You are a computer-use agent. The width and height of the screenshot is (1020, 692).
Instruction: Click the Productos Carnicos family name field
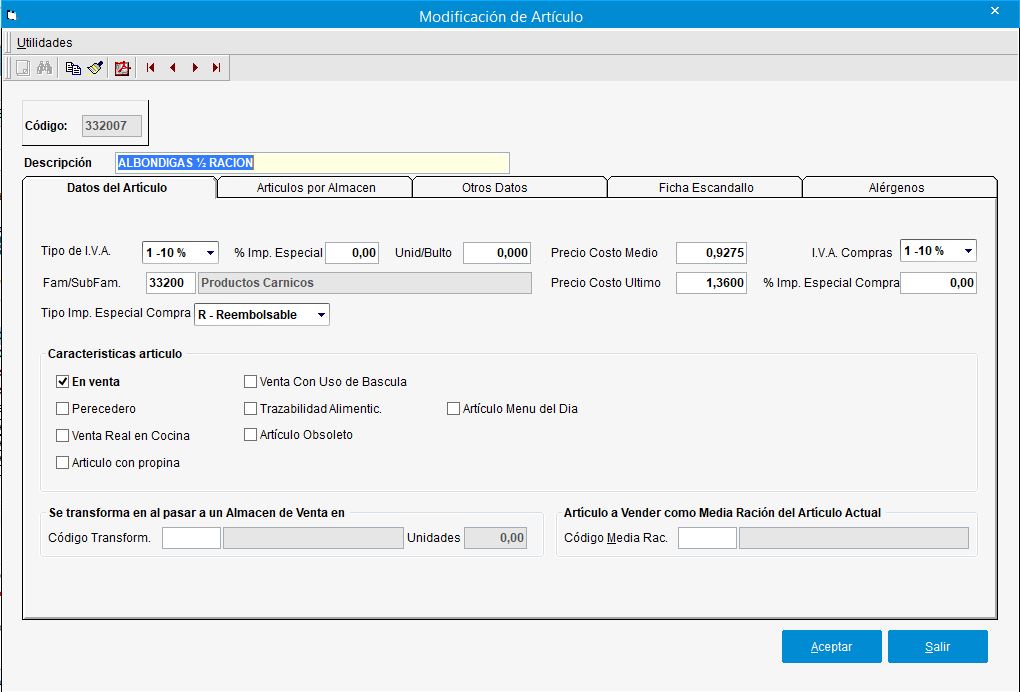[x=364, y=283]
